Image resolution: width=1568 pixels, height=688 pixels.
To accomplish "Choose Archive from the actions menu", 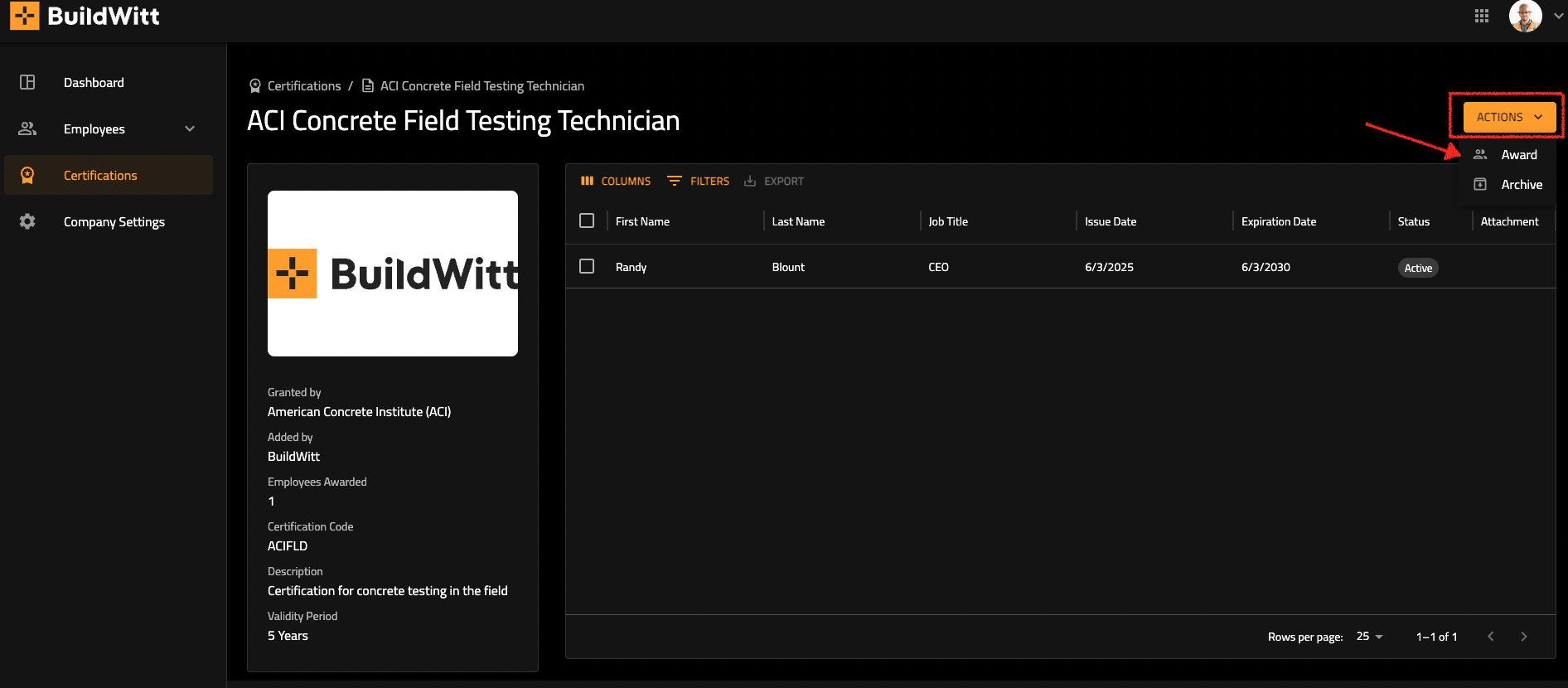I will 1522,185.
